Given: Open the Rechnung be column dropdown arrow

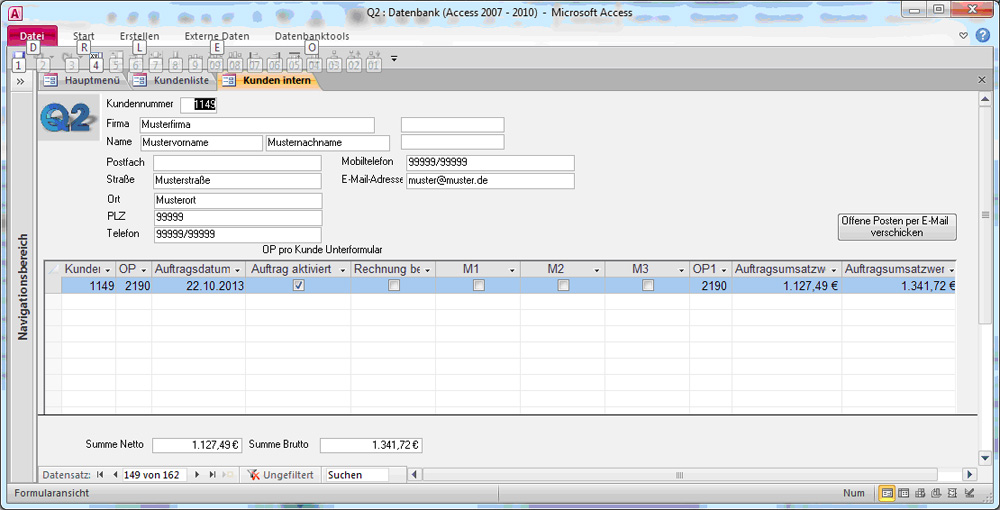Looking at the screenshot, I should coord(427,270).
